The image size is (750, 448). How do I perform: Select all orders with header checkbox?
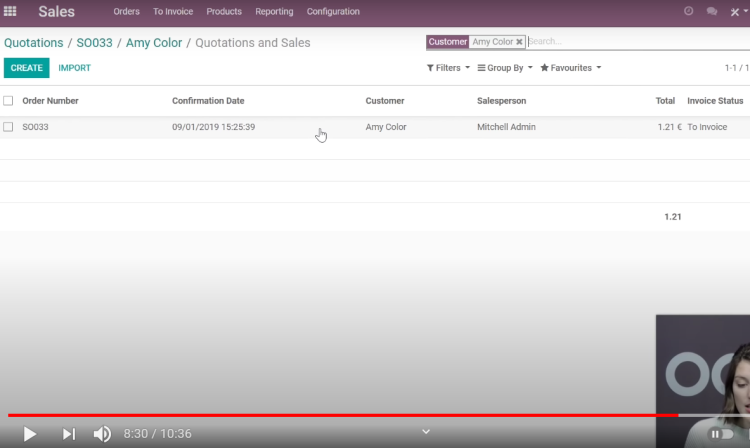point(8,101)
